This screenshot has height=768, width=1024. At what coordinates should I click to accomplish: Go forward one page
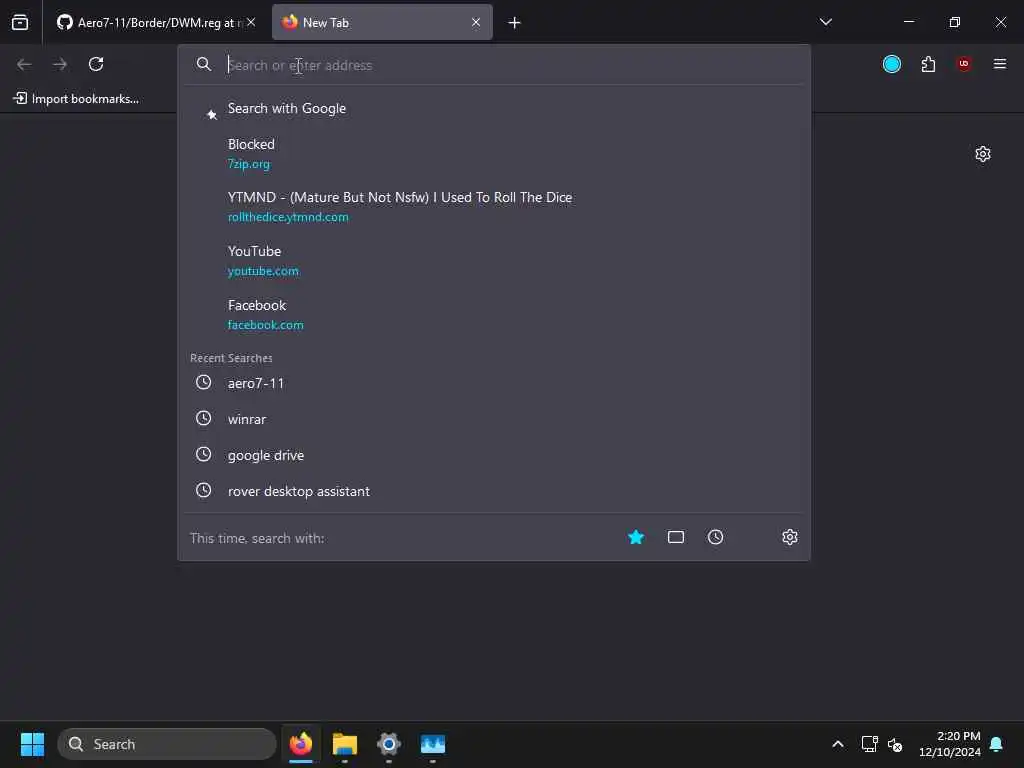(60, 64)
